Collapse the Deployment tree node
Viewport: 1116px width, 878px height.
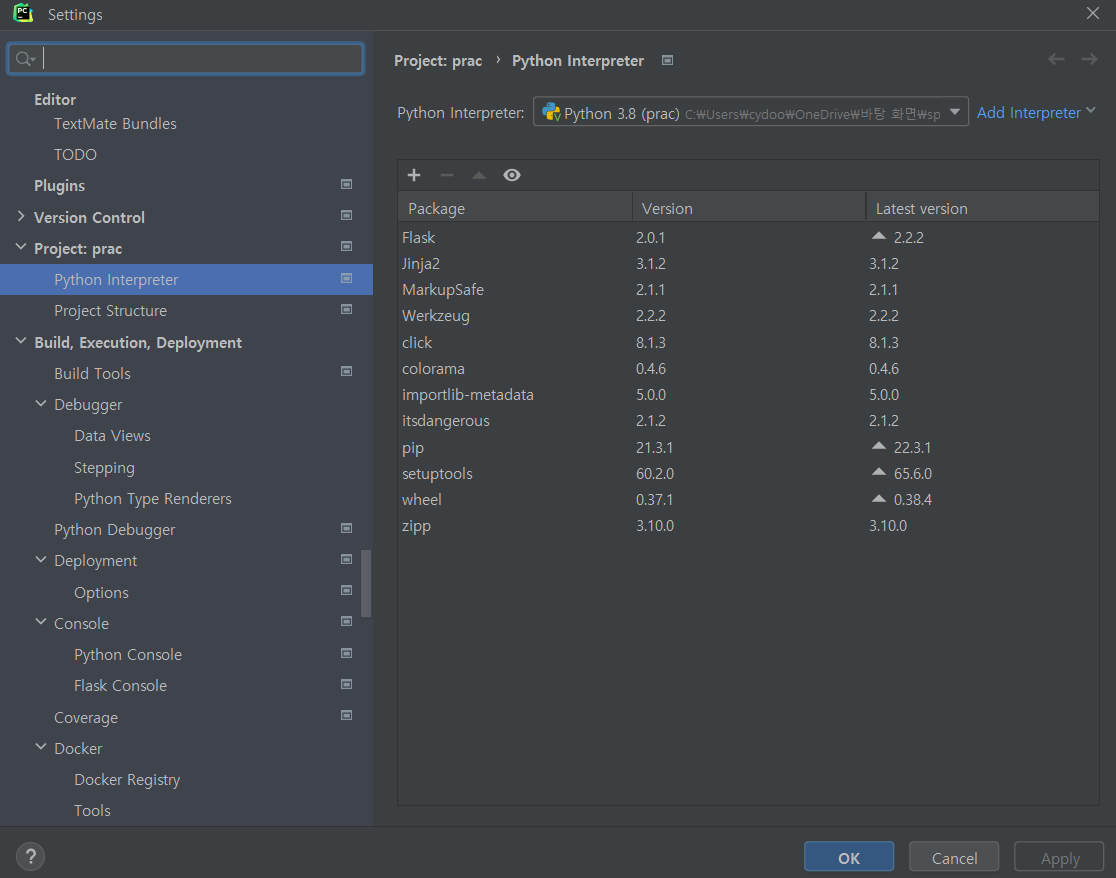coord(41,560)
